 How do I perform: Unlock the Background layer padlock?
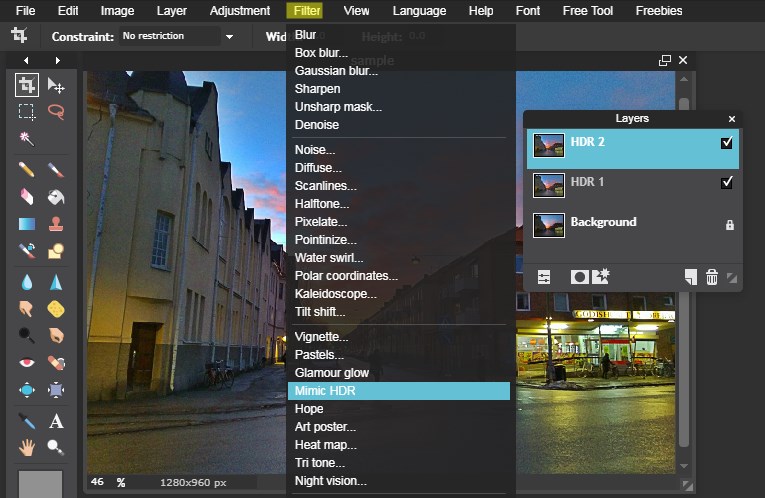tap(729, 224)
